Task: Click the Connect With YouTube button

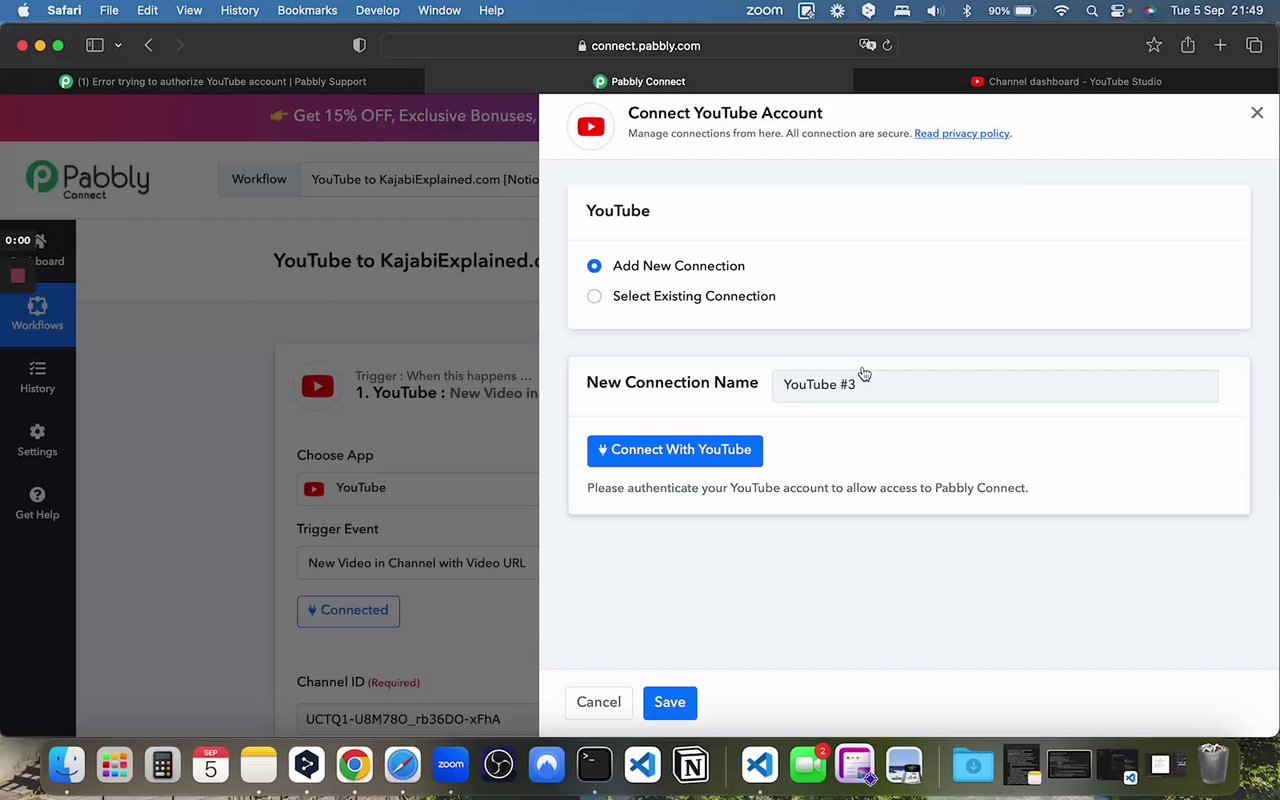Action: click(x=675, y=451)
